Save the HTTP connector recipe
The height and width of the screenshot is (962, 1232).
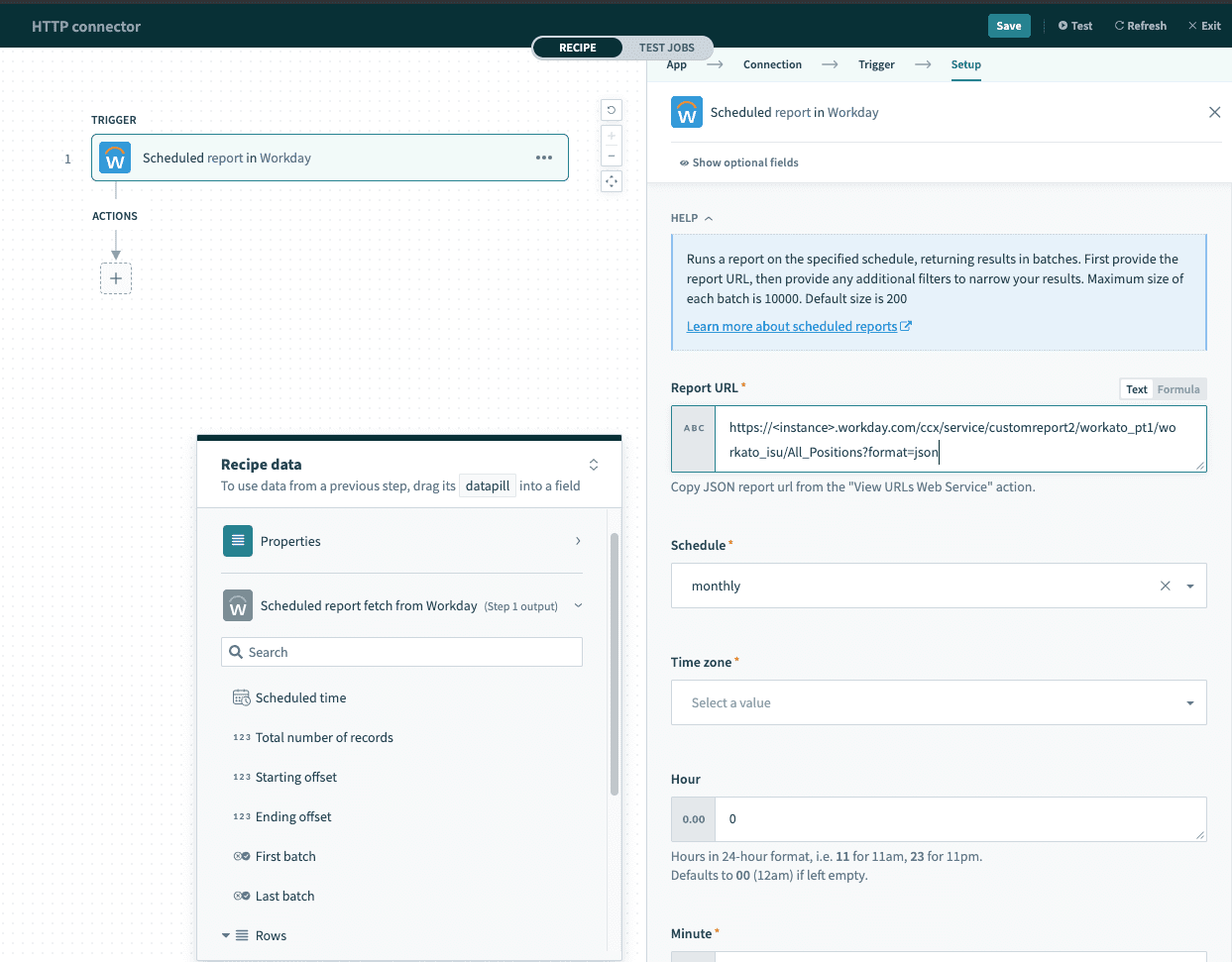1008,25
